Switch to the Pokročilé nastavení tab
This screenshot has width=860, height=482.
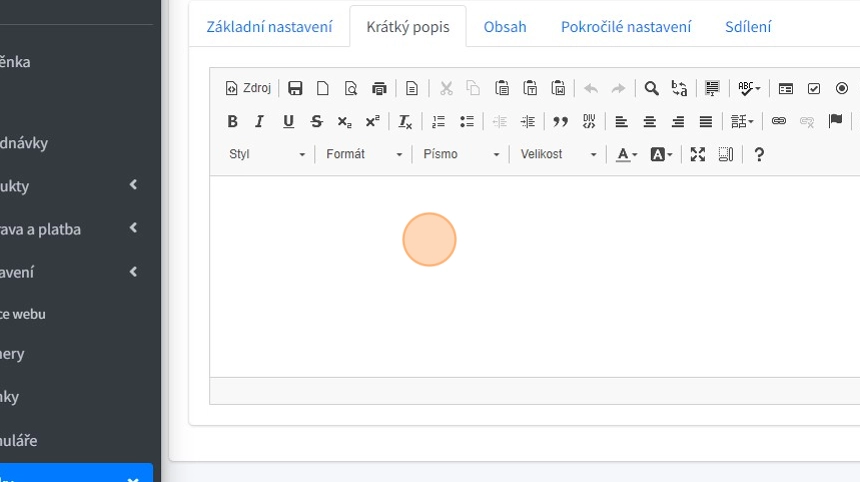point(626,27)
